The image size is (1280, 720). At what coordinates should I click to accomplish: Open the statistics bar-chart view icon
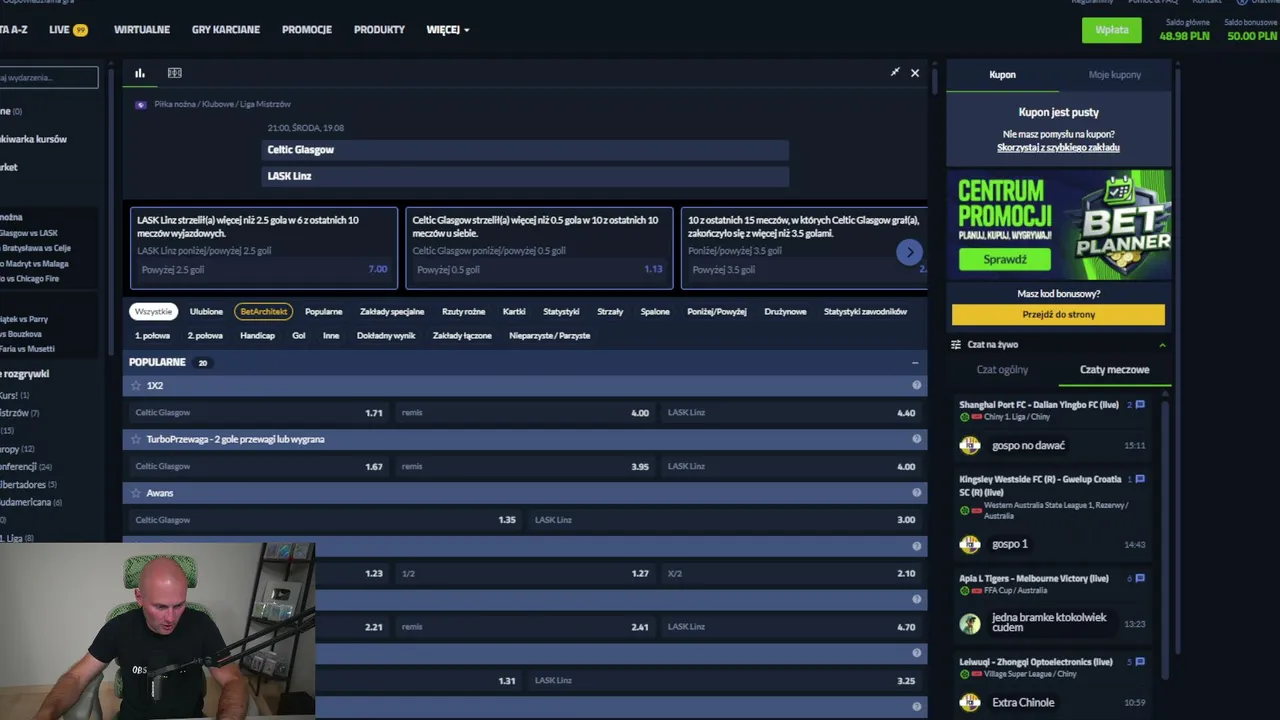[140, 73]
